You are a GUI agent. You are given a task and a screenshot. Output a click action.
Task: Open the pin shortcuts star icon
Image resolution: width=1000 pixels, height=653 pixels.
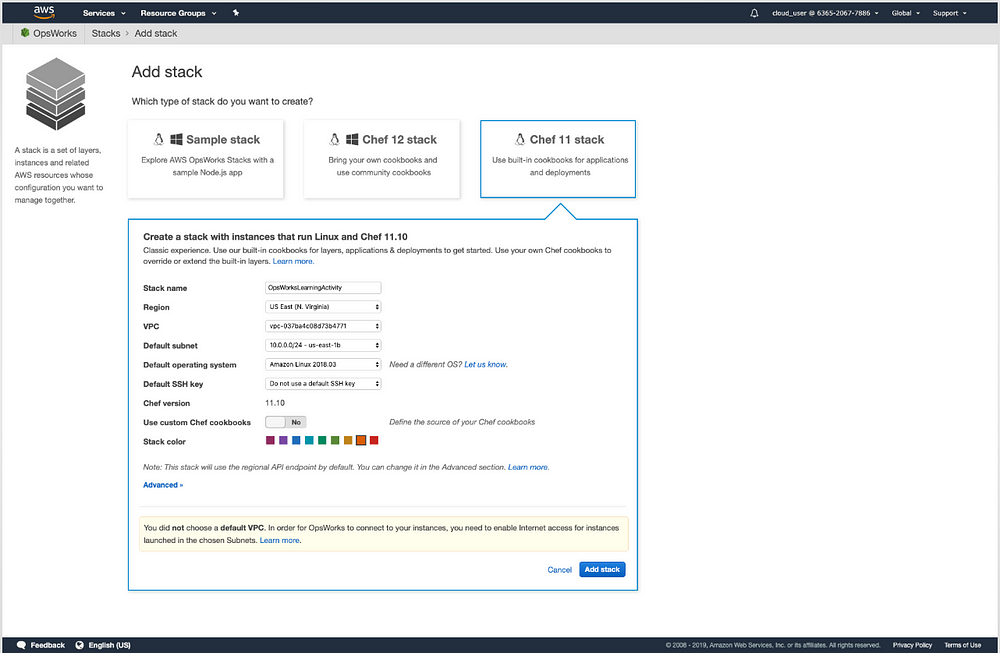236,13
